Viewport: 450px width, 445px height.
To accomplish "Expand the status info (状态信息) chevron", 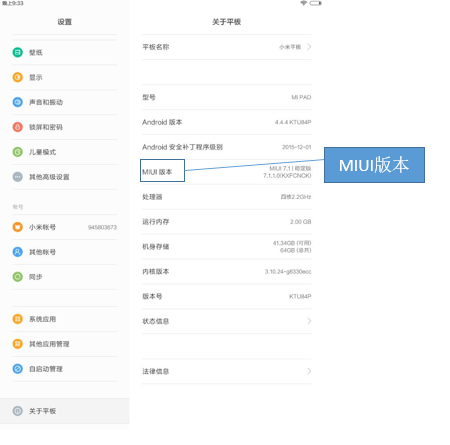I will tap(309, 321).
